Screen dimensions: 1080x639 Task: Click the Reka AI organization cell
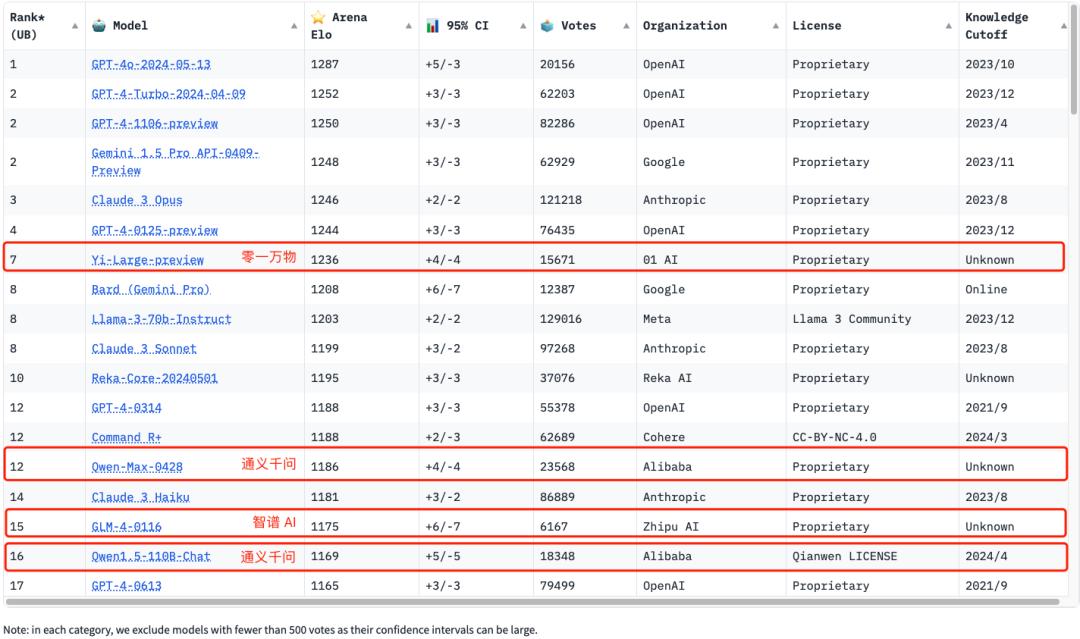tap(667, 378)
